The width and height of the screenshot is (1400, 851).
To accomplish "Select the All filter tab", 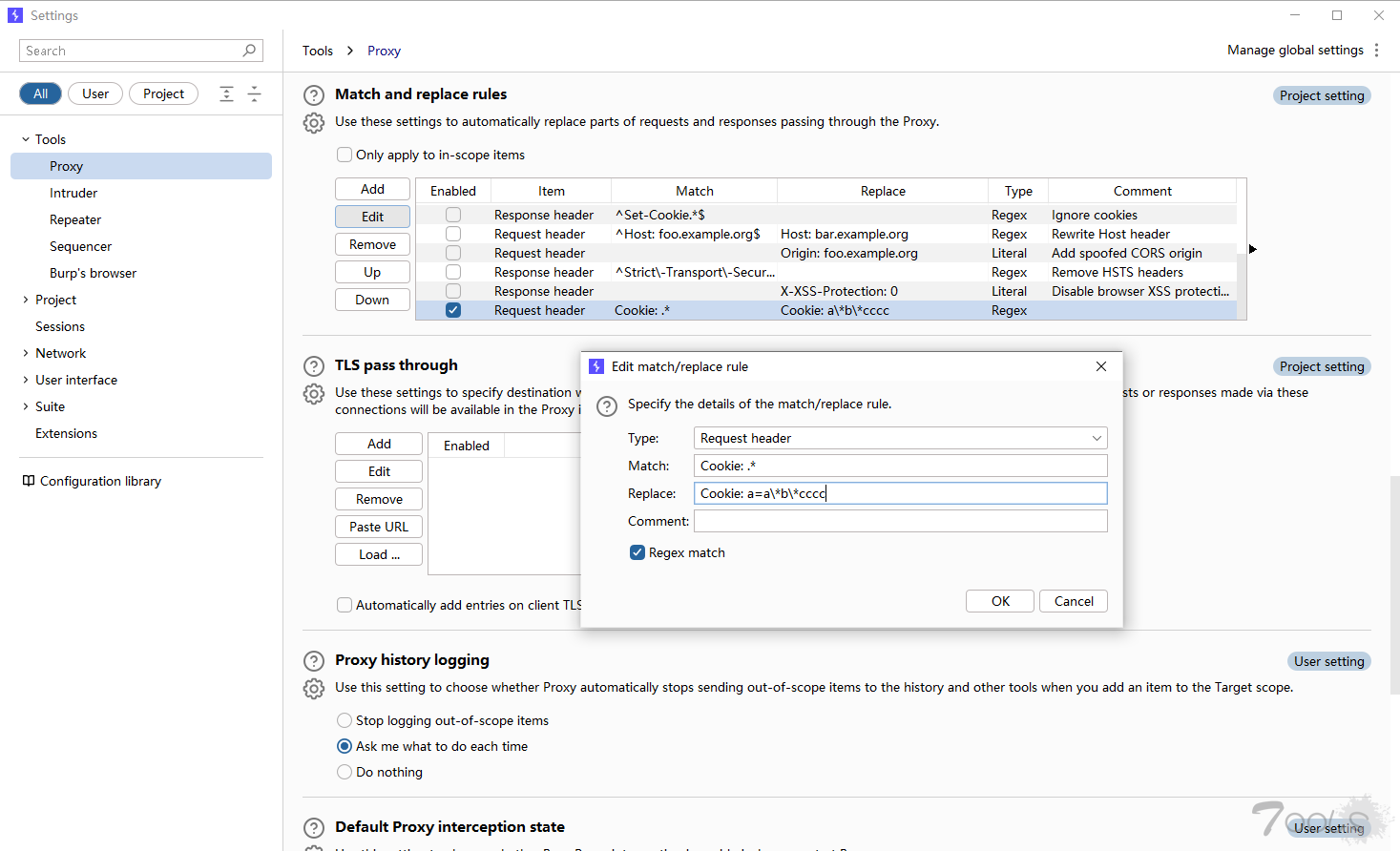I will (x=40, y=93).
